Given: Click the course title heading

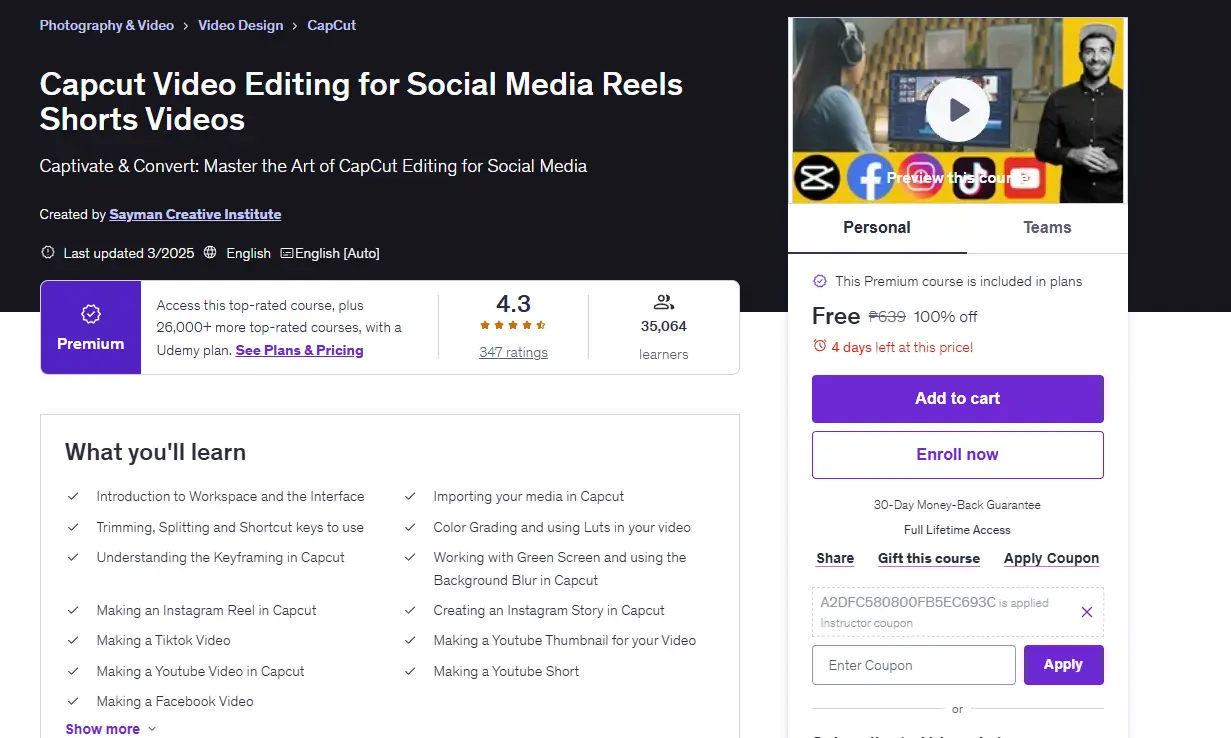Looking at the screenshot, I should click(x=361, y=101).
